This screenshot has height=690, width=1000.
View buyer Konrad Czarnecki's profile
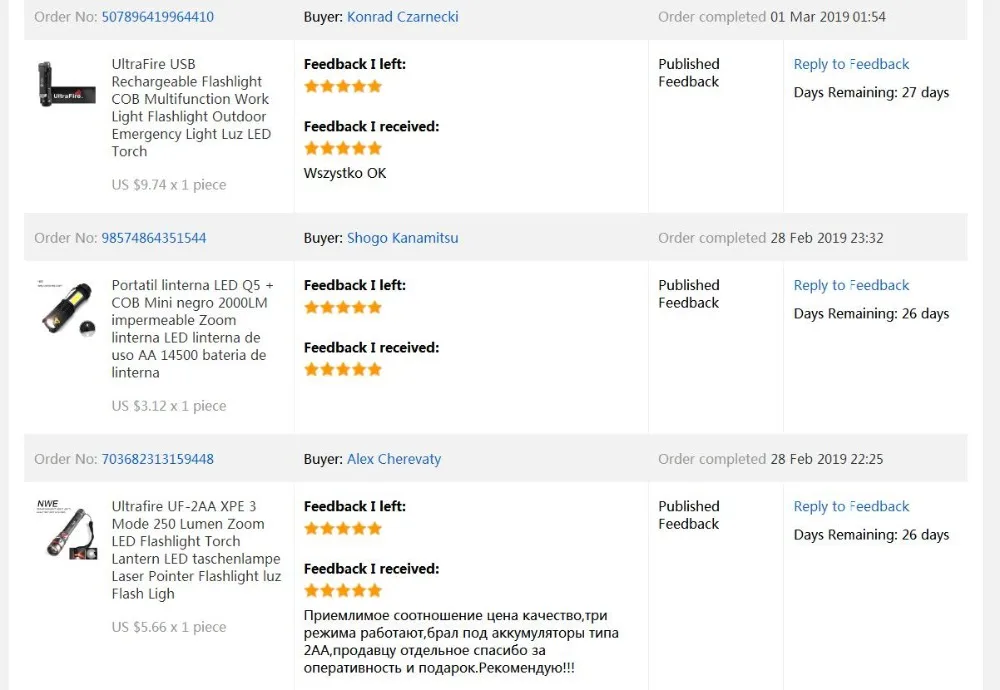pos(403,17)
